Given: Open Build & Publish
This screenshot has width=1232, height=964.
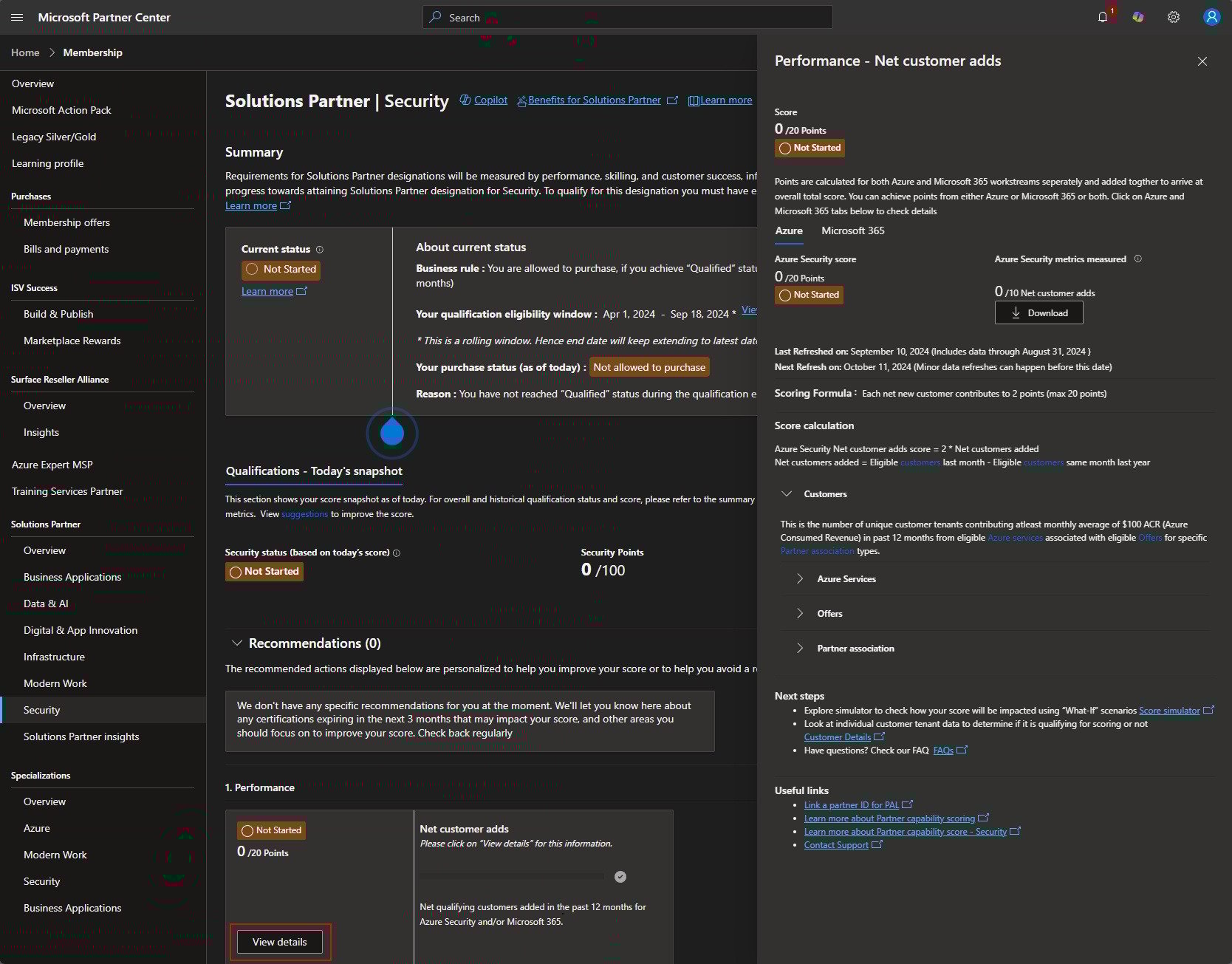Looking at the screenshot, I should pos(58,314).
